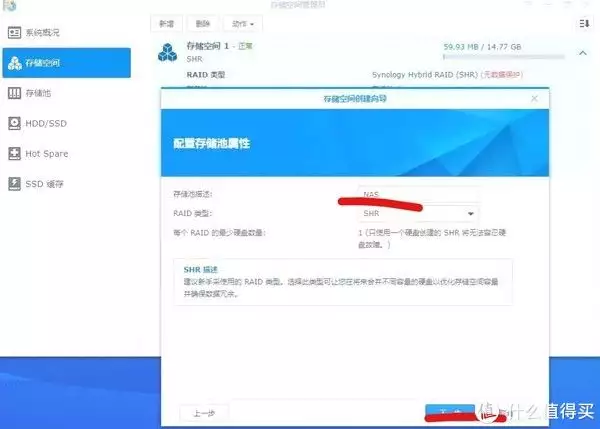Click Synology Hybrid RAID (SHR) value text
Screen dimensions: 600x429
coord(425,75)
